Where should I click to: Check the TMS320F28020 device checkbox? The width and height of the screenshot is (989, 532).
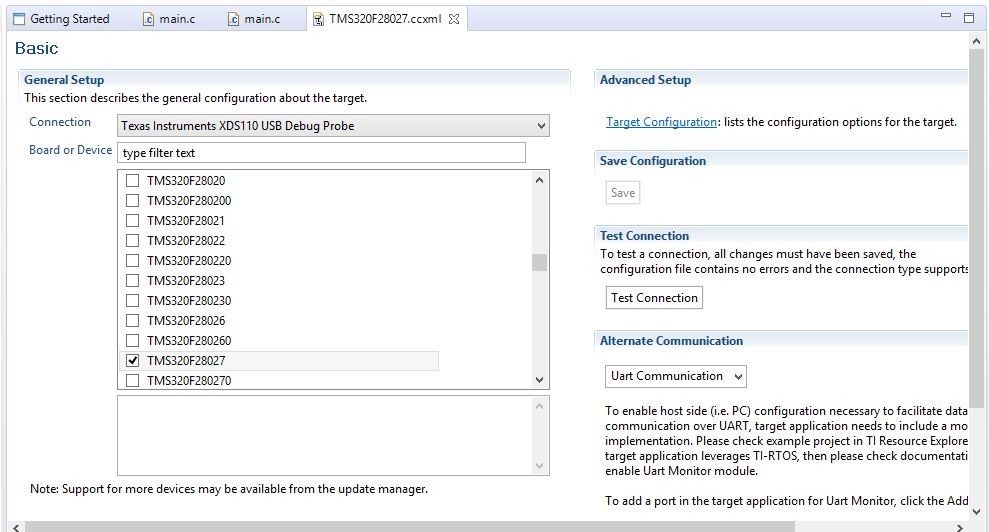pos(132,180)
